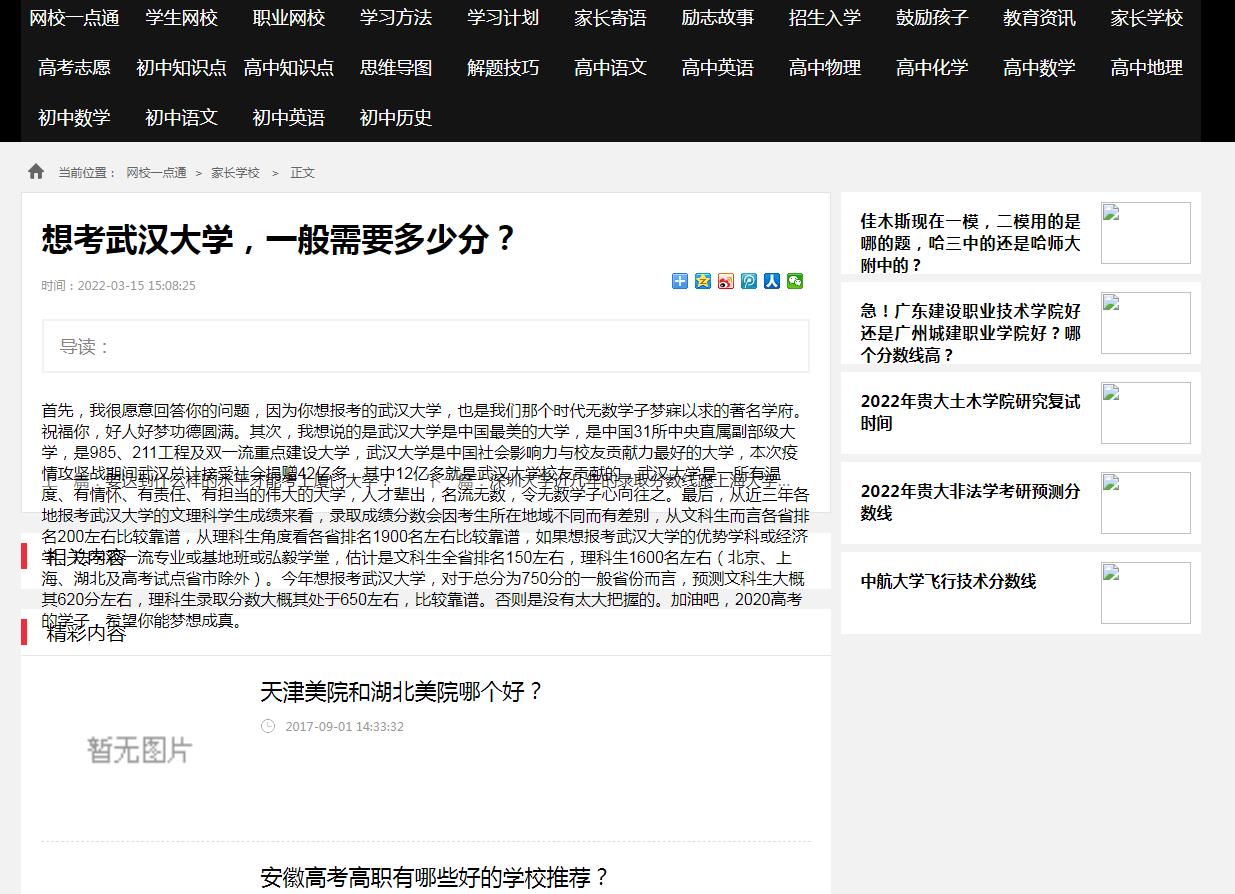Viewport: 1235px width, 894px height.
Task: Open the 鼓励孩子 navigation item
Action: (x=932, y=18)
